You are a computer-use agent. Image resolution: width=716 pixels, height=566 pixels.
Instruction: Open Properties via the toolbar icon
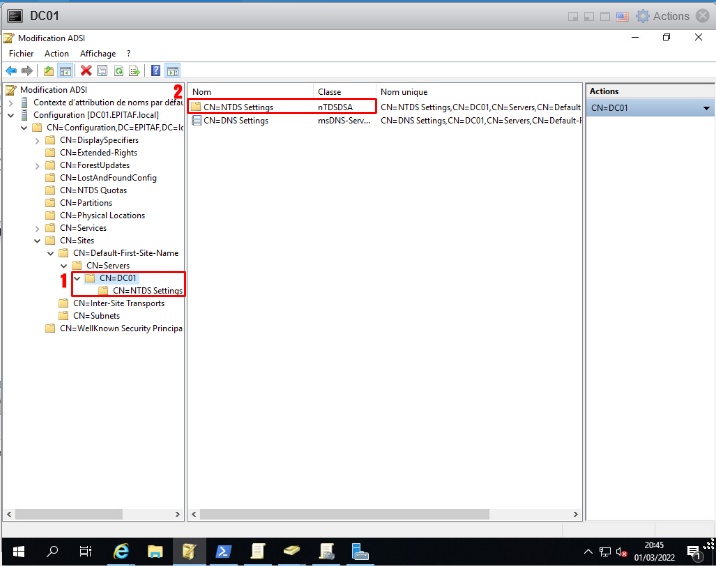(x=102, y=71)
